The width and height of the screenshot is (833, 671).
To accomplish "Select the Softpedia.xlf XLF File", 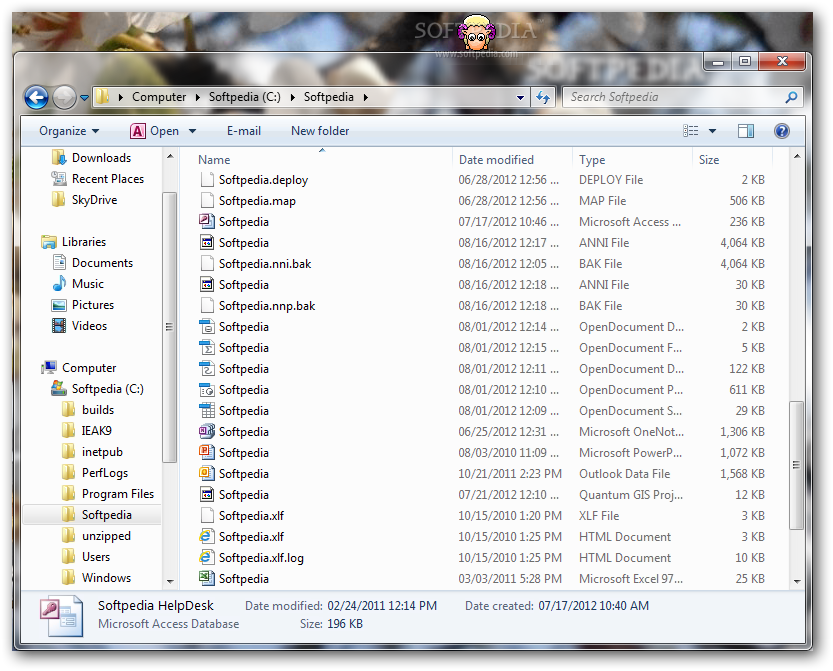I will click(251, 515).
